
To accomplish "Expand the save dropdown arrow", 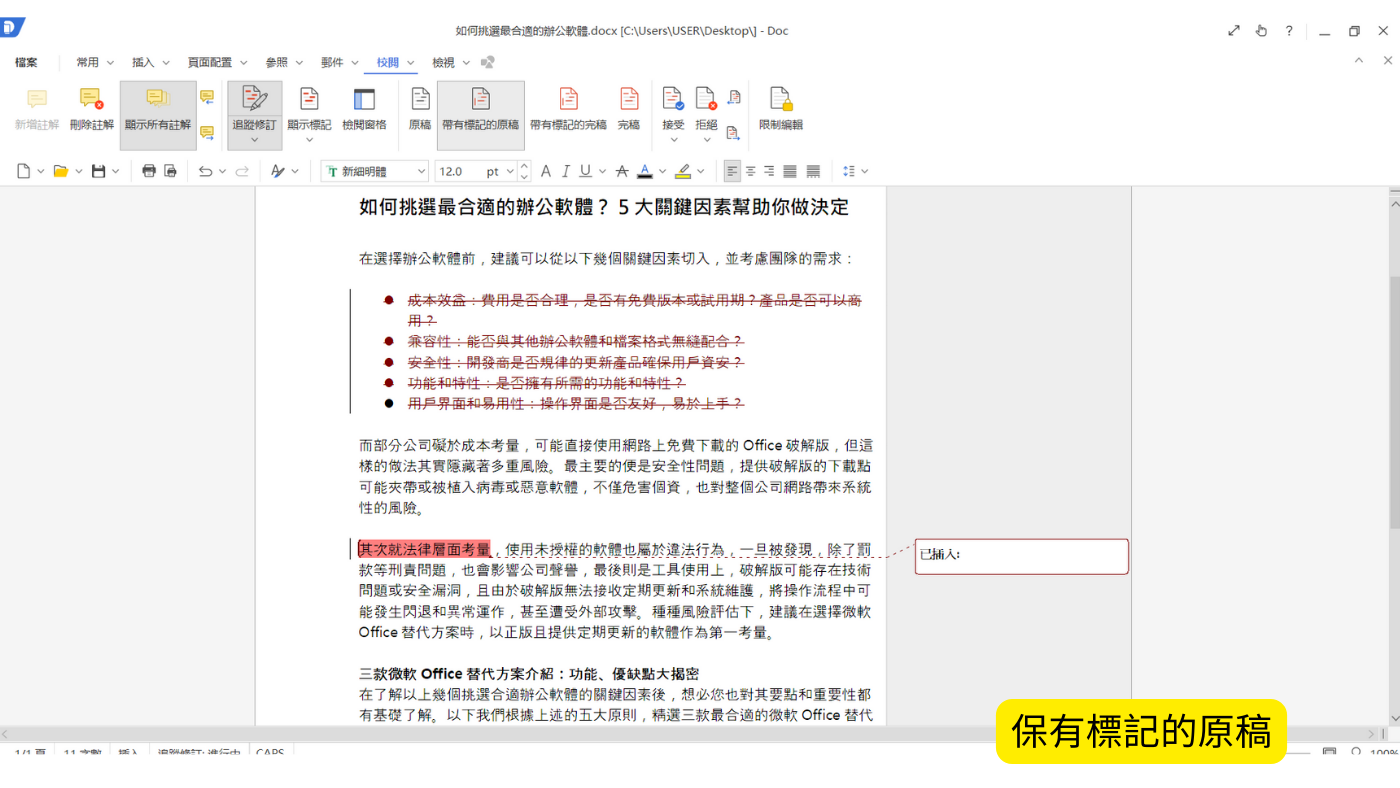I will click(x=115, y=171).
